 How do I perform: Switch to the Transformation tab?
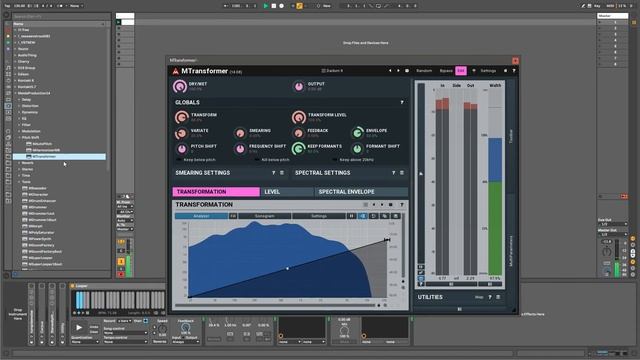coord(216,192)
